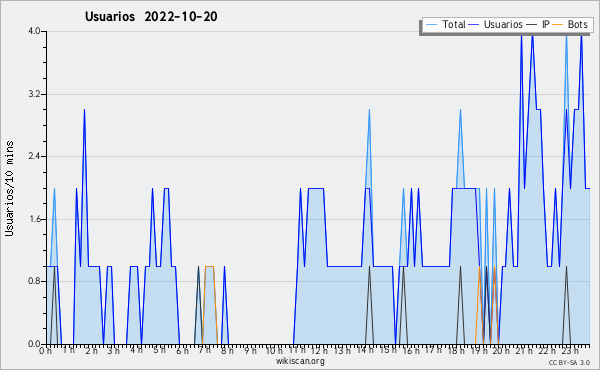Click the '23 h' x-axis label

coord(569,351)
